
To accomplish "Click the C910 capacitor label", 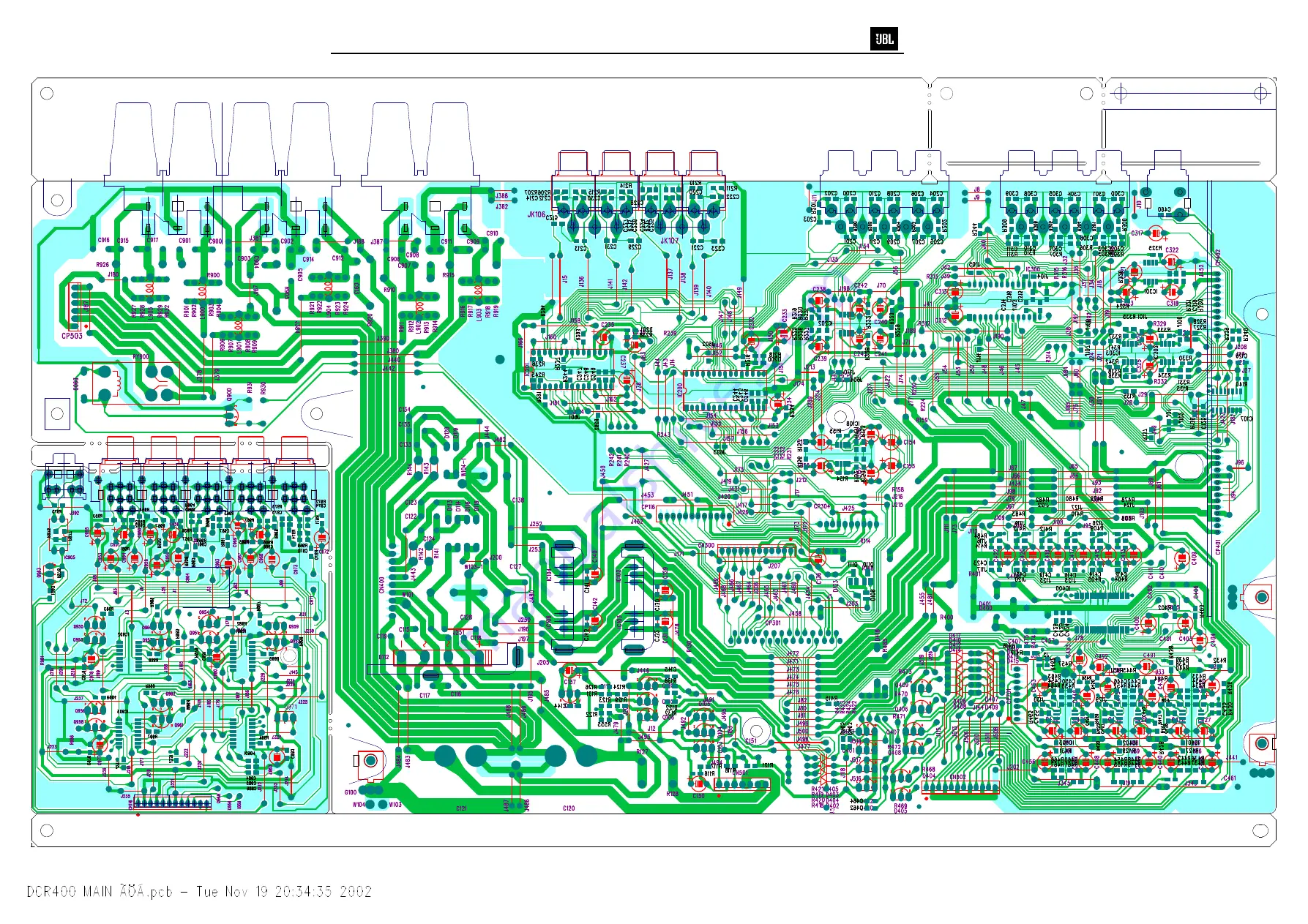I will point(492,233).
